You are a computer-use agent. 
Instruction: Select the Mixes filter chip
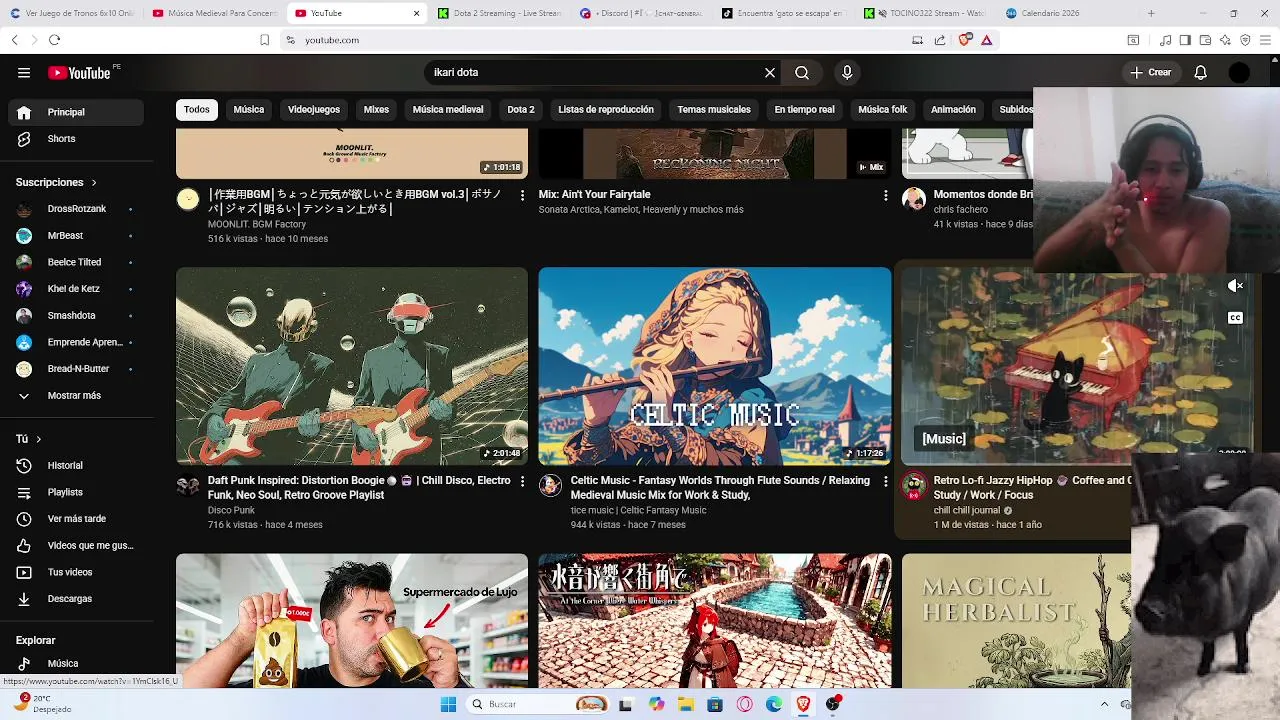tap(376, 109)
